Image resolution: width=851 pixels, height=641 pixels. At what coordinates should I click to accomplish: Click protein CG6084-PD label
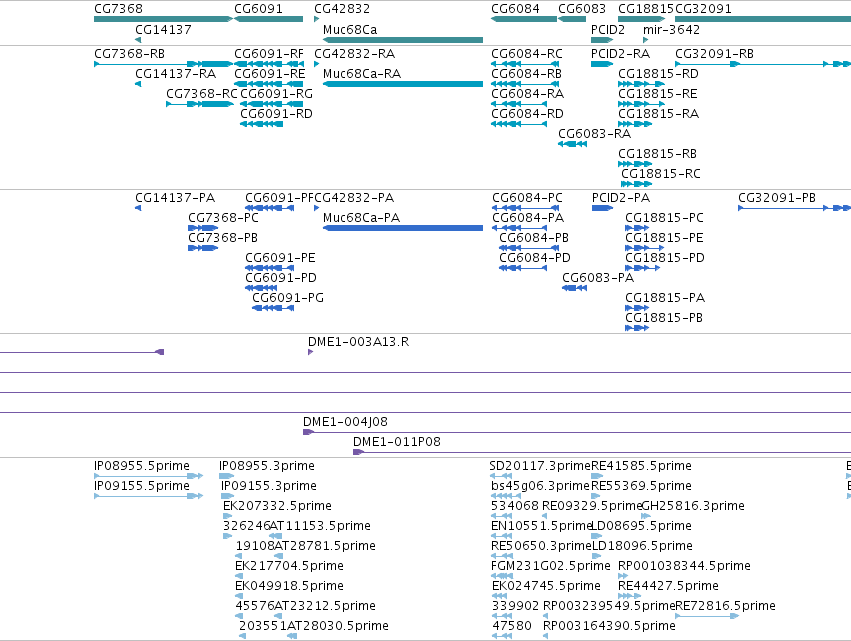click(535, 258)
